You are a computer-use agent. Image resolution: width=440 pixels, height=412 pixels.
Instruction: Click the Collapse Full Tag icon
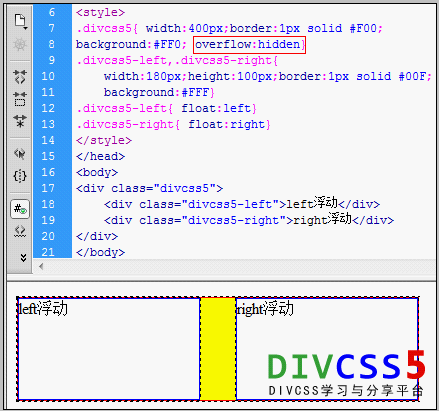point(20,77)
